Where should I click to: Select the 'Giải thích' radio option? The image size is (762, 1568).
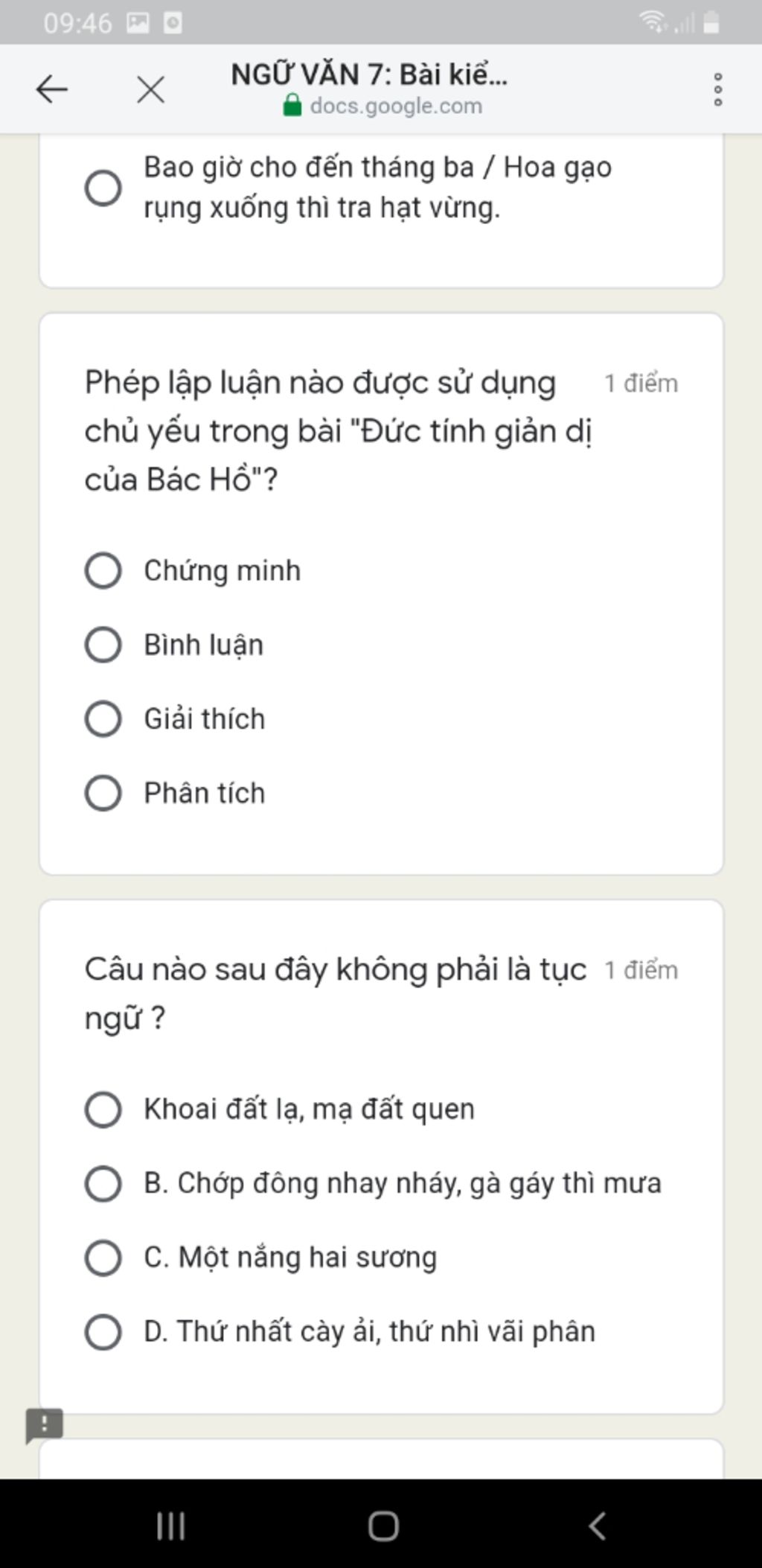(x=103, y=719)
